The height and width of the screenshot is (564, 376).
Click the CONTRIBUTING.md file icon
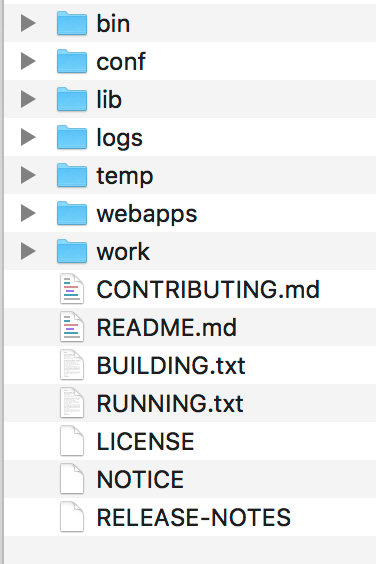click(x=72, y=289)
